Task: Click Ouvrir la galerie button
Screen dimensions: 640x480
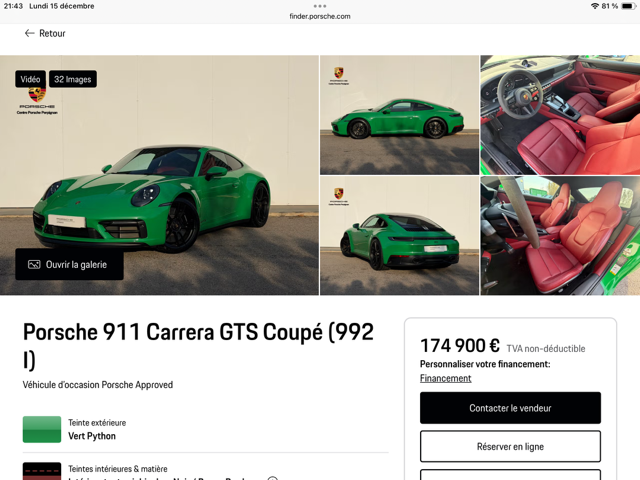Action: click(69, 264)
